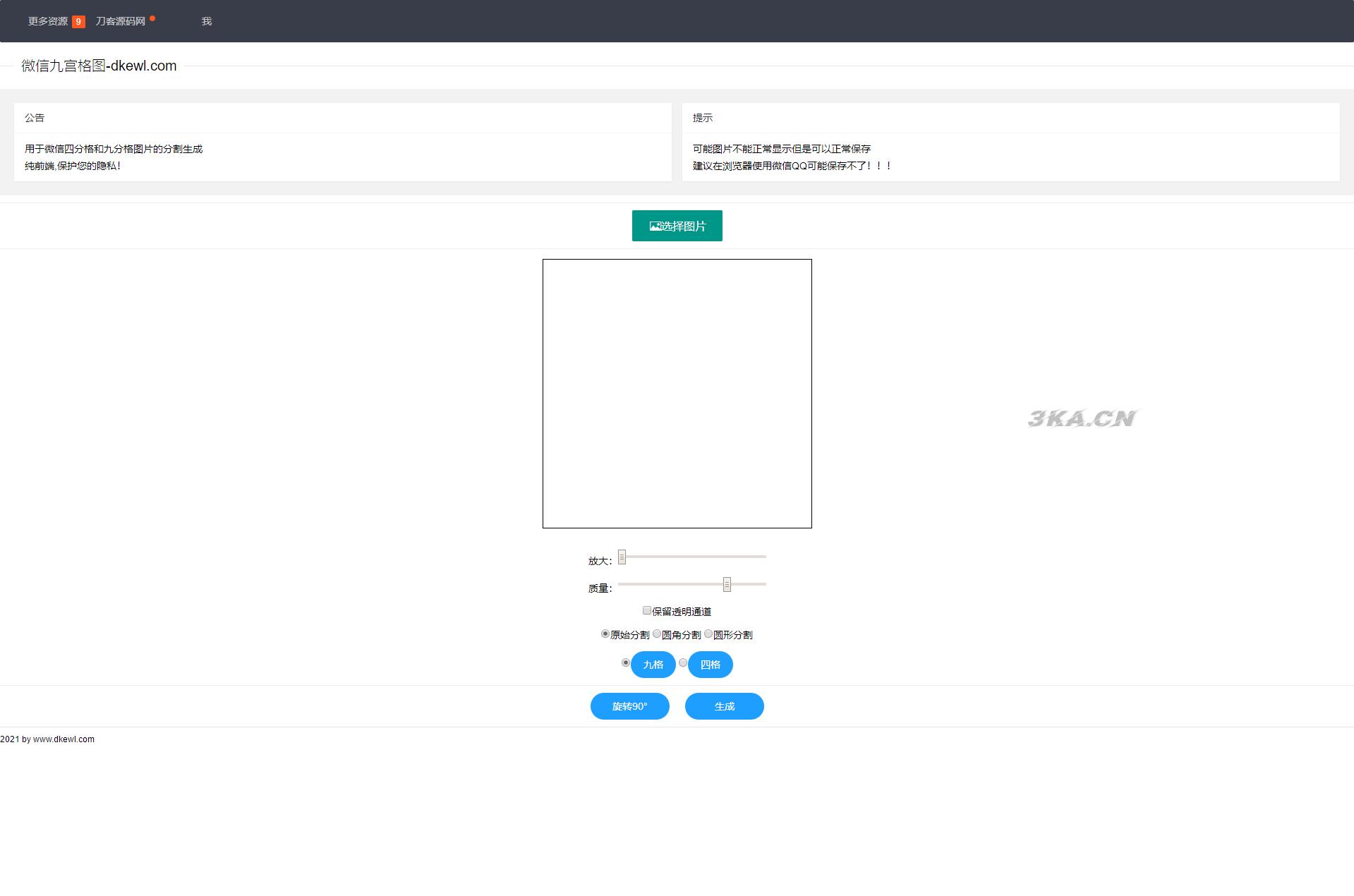Image resolution: width=1354 pixels, height=896 pixels.
Task: Click the blue 九格 button
Action: point(653,665)
